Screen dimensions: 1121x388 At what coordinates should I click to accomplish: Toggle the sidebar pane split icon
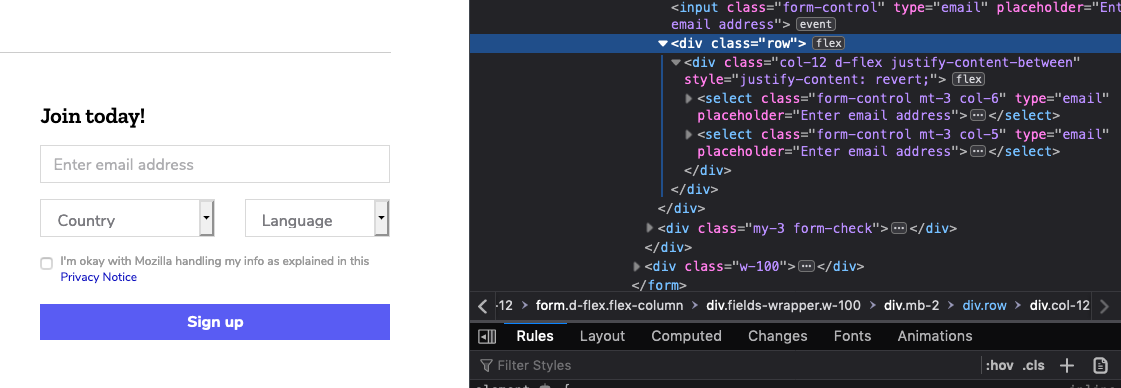(x=487, y=336)
